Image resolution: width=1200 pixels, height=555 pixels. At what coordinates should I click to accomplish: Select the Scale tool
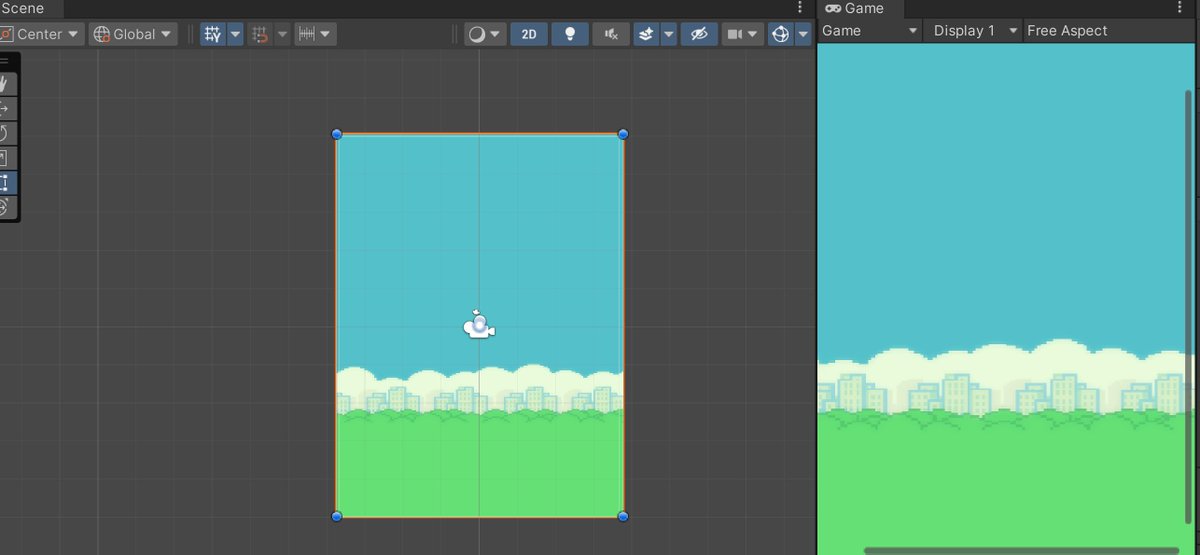(x=5, y=157)
